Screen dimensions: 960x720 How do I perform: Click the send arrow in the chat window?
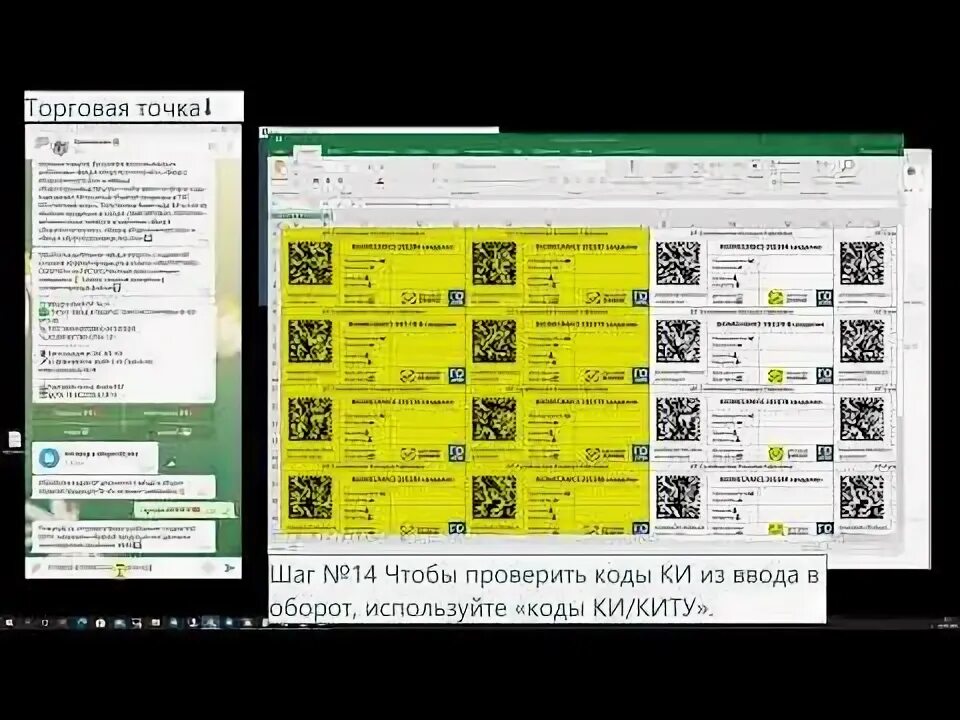pos(230,568)
